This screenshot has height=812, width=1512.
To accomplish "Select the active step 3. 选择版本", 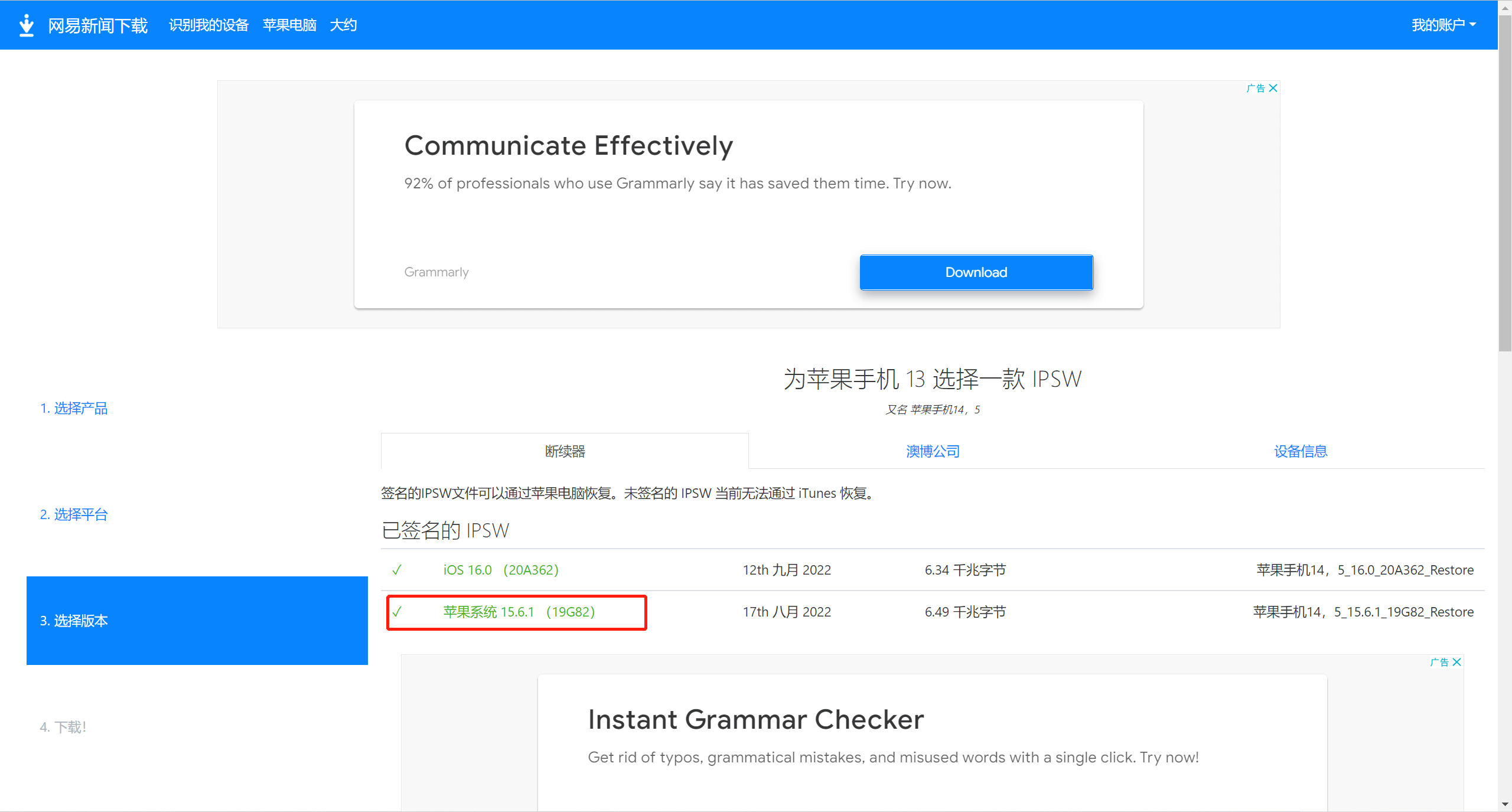I will click(x=197, y=621).
